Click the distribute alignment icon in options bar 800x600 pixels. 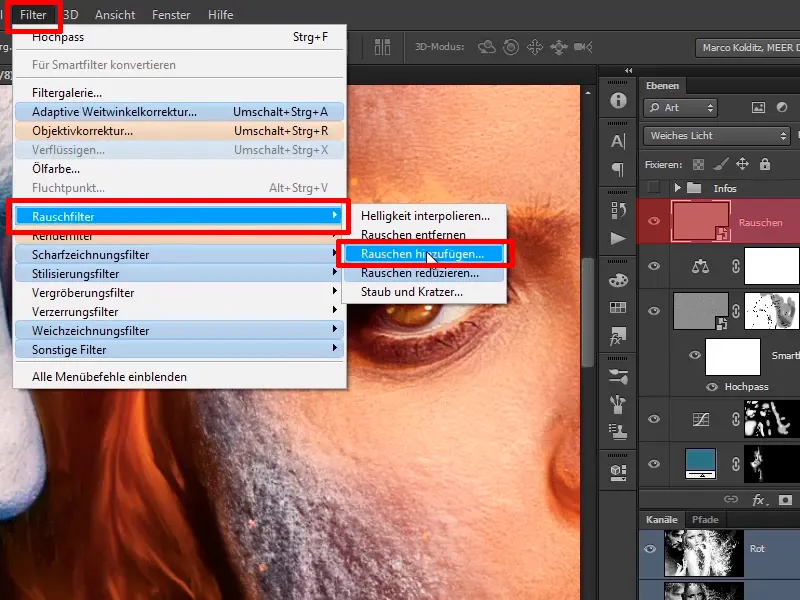click(382, 47)
